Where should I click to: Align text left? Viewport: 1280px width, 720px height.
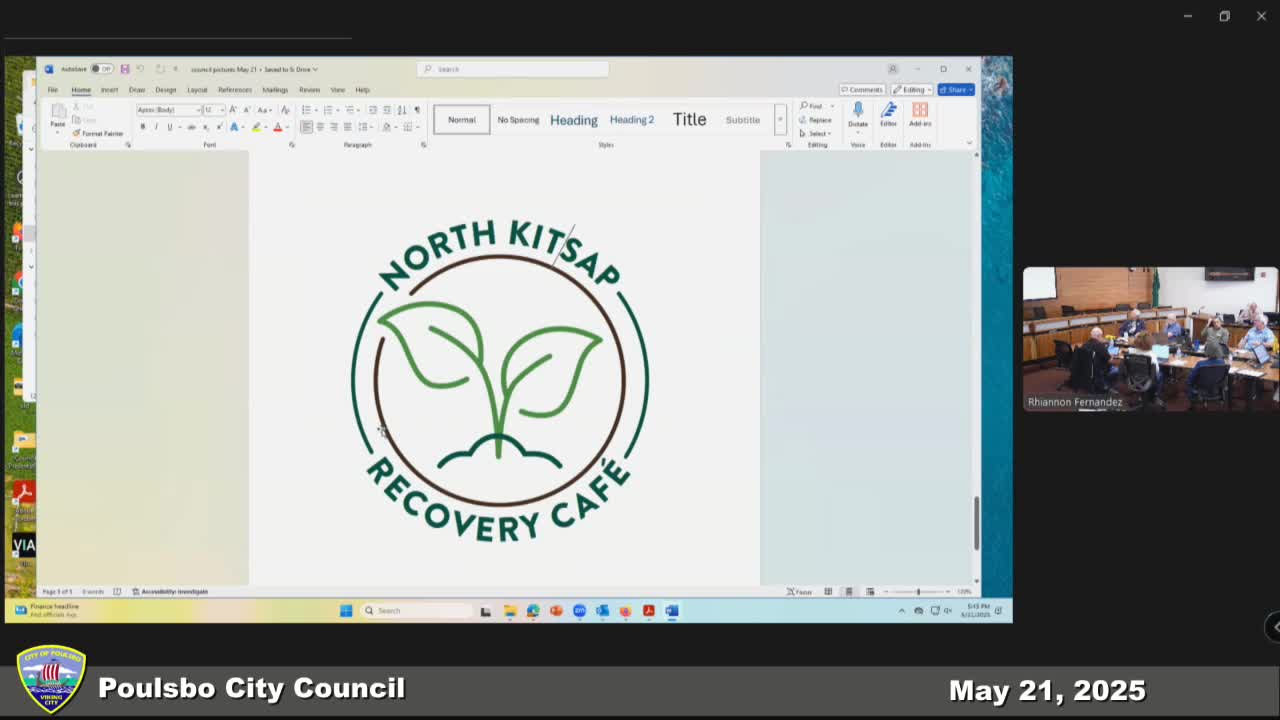306,126
